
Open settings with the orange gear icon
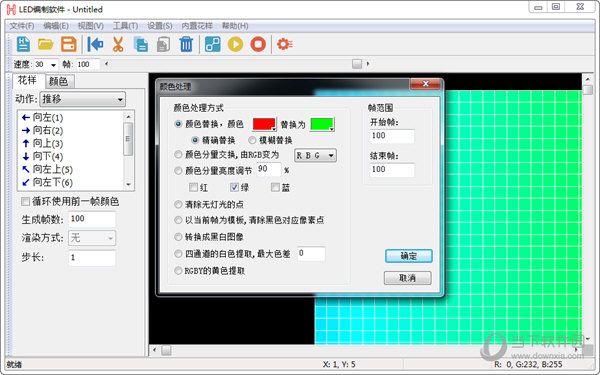(x=284, y=44)
